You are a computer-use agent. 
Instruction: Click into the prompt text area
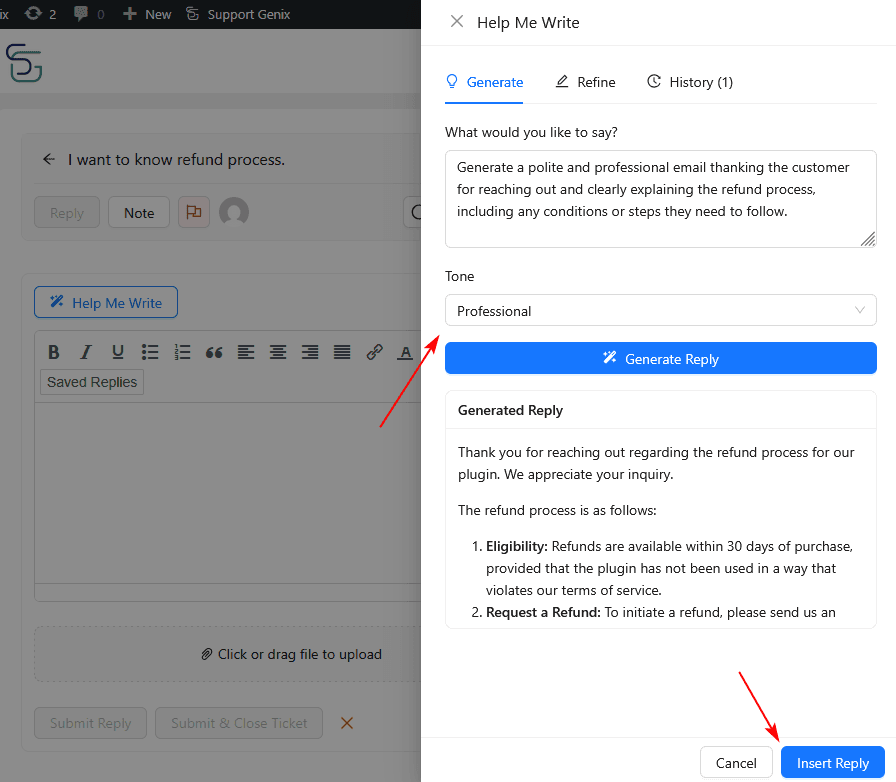pyautogui.click(x=660, y=198)
